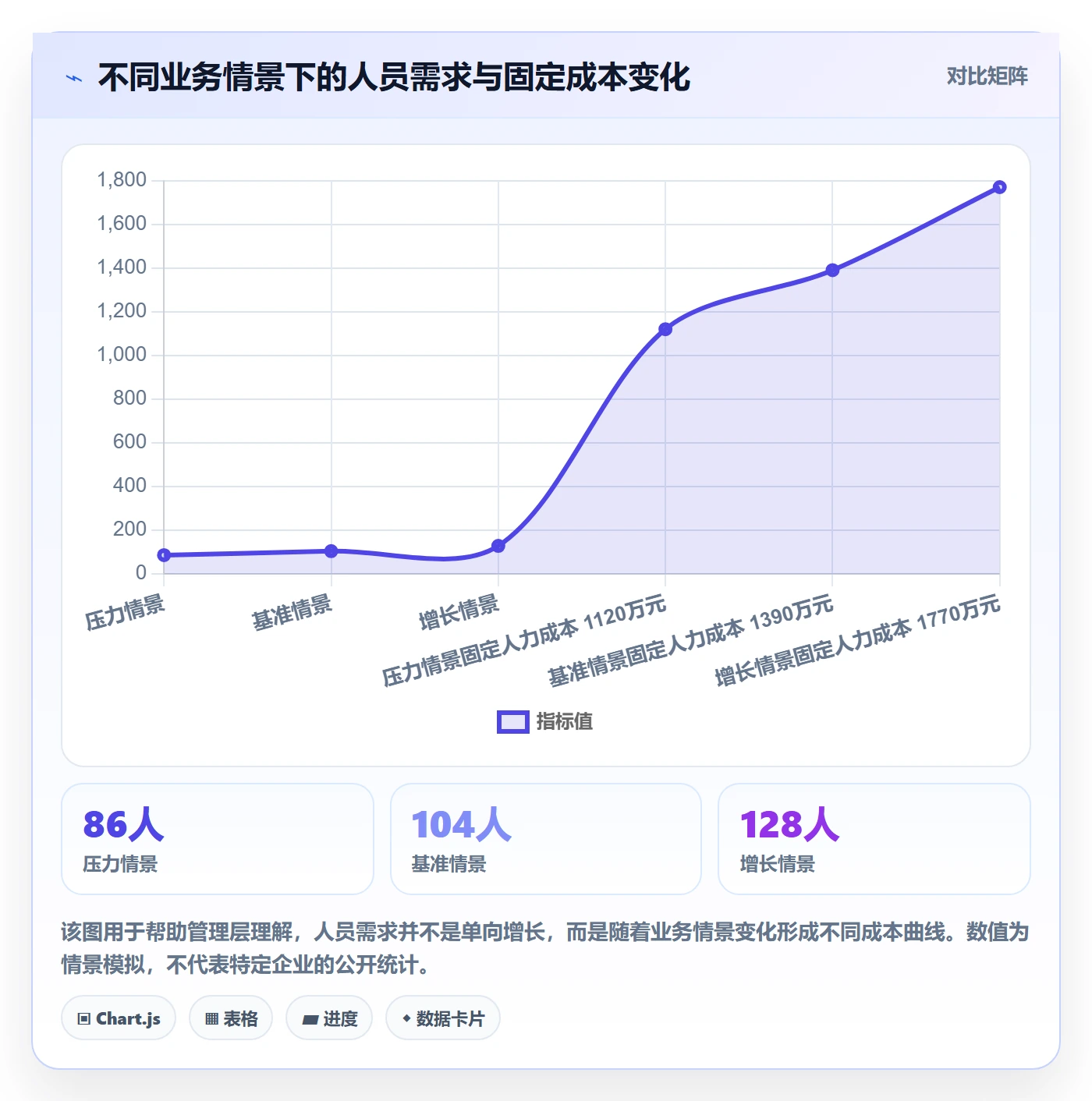Image resolution: width=1092 pixels, height=1101 pixels.
Task: Click the description paragraph starting 该图用于帮助管理层理解
Action: [545, 948]
